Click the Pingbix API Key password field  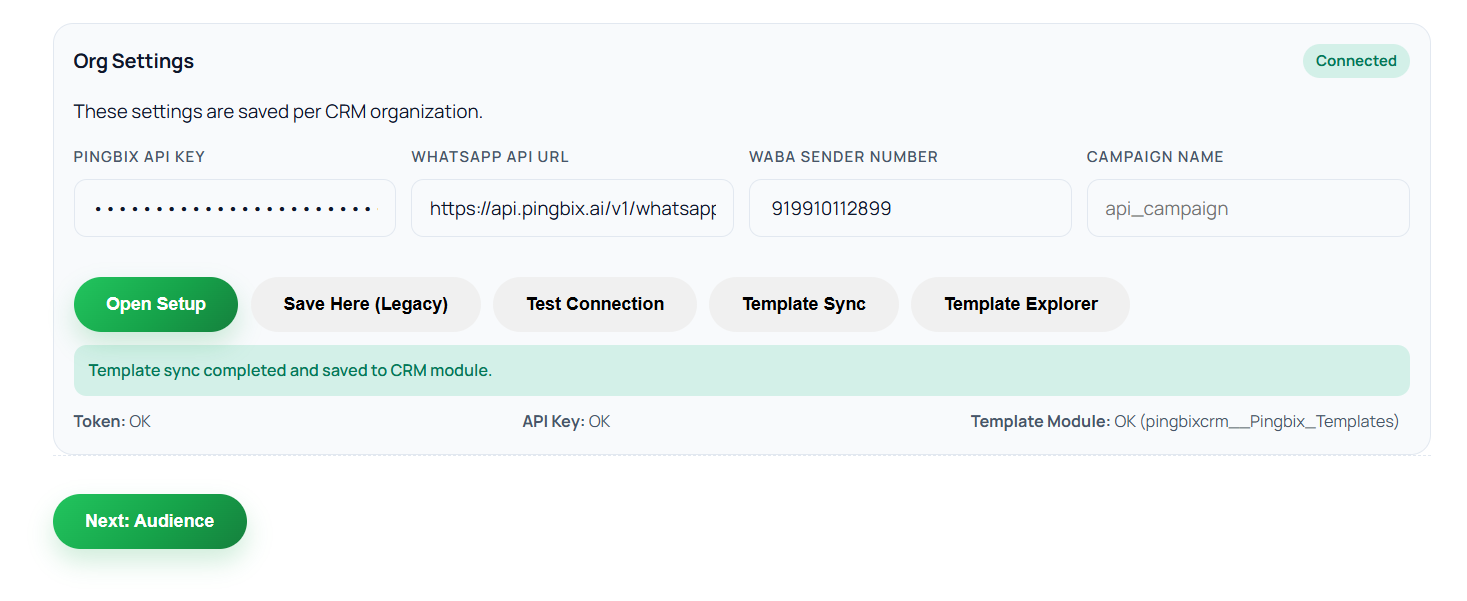pyautogui.click(x=234, y=208)
